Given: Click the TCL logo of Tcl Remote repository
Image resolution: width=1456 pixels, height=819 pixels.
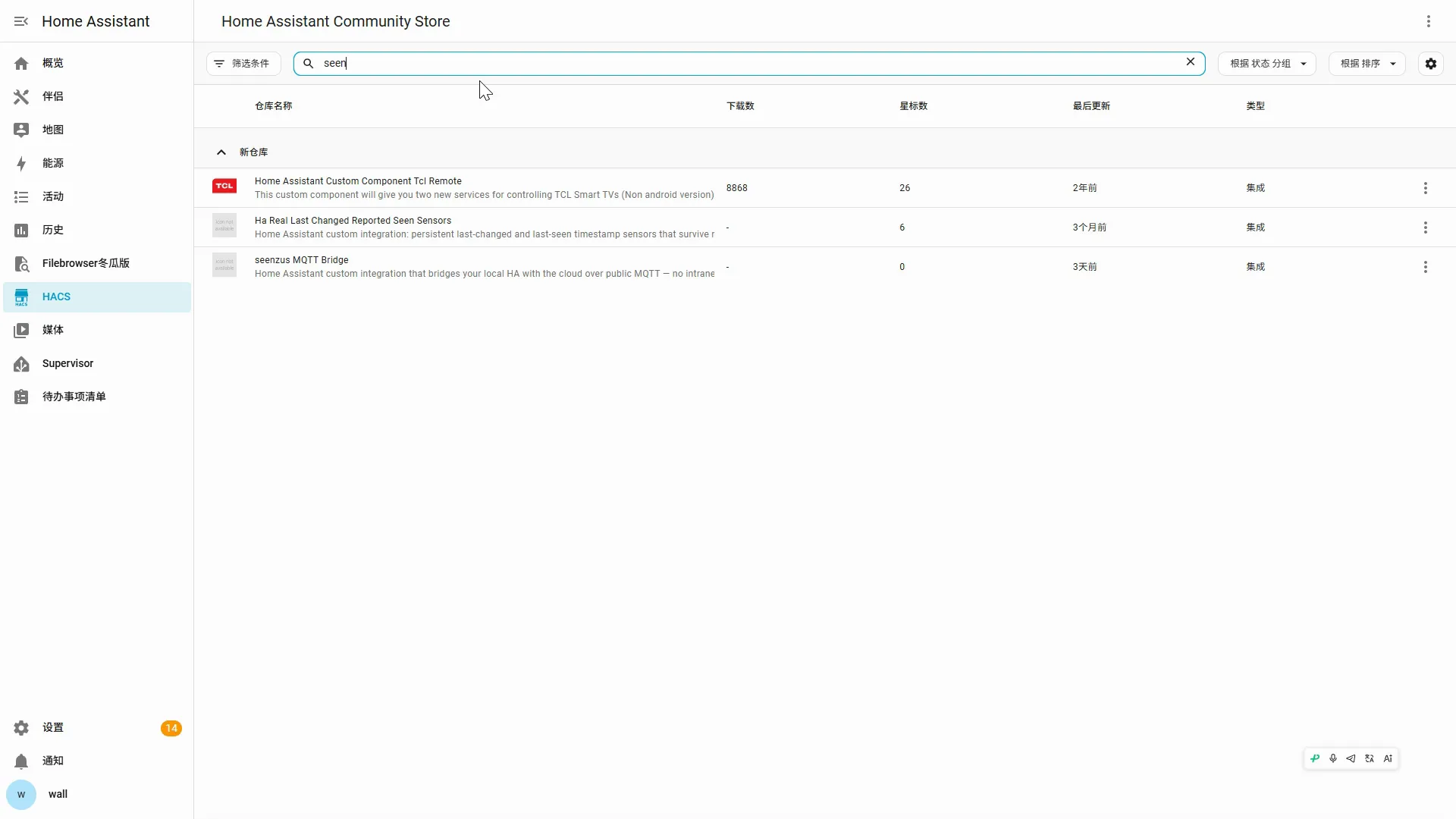Looking at the screenshot, I should [x=224, y=187].
